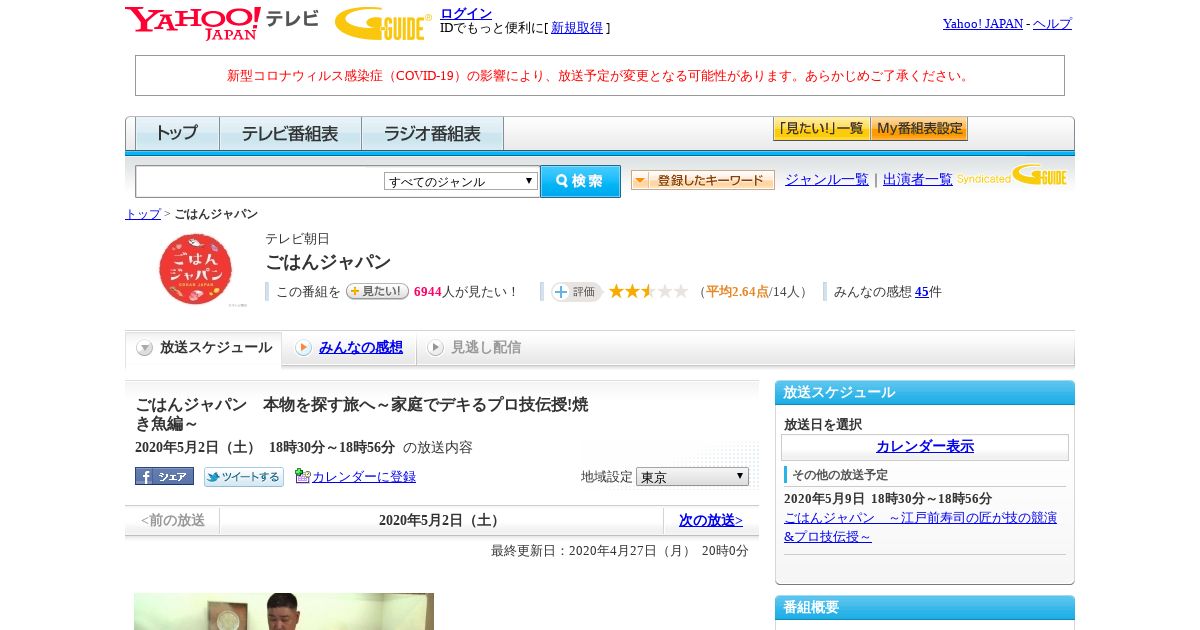Open the 地域設定 東京 region dropdown
The image size is (1200, 630).
coord(692,477)
